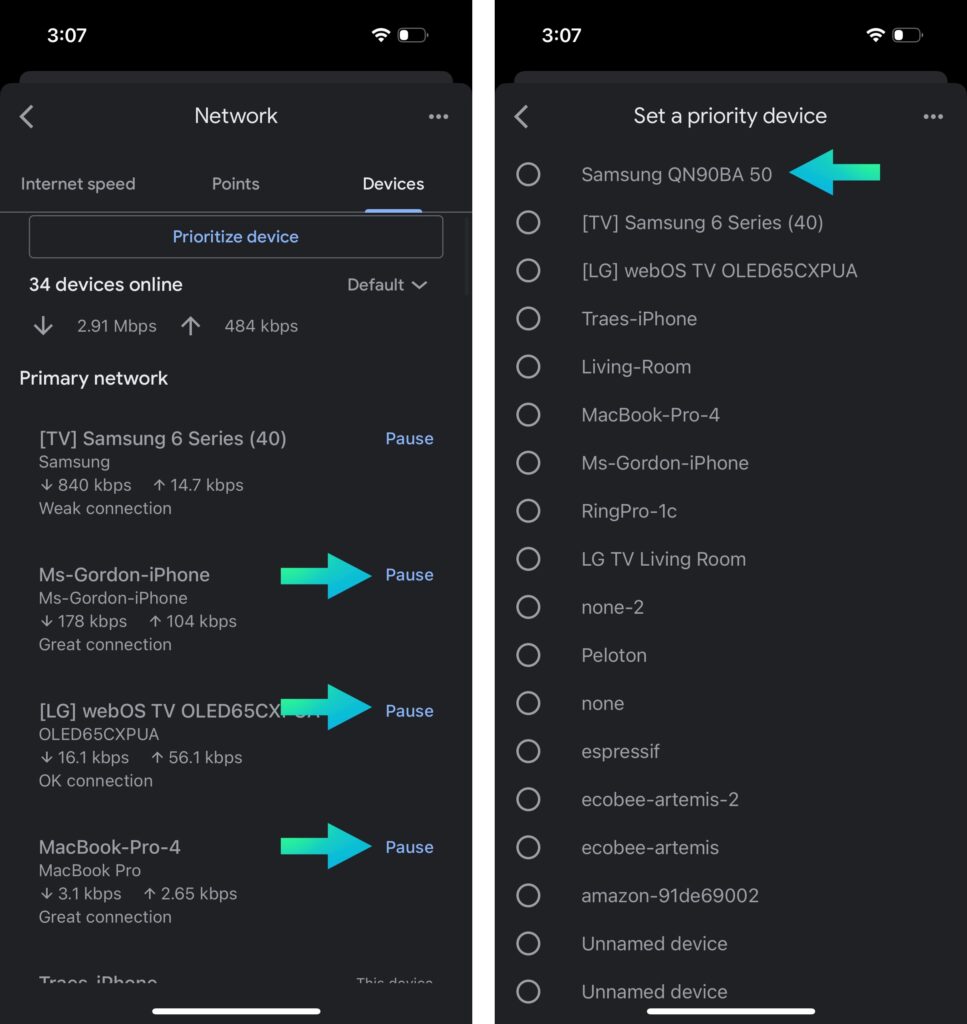Screen dimensions: 967x1024
Task: Go back from the Network screen
Action: [27, 117]
